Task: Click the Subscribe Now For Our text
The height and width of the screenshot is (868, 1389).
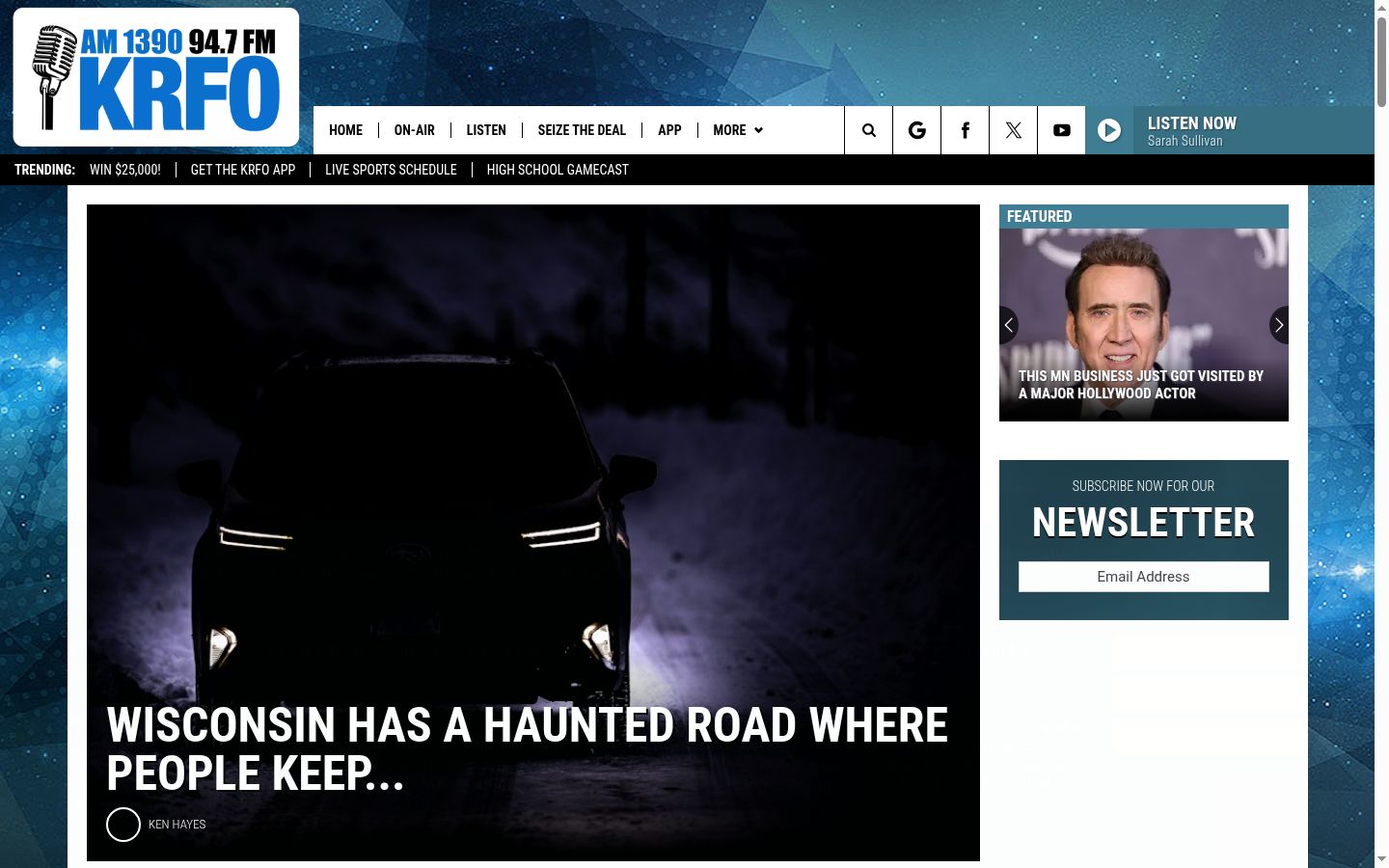Action: 1143,486
